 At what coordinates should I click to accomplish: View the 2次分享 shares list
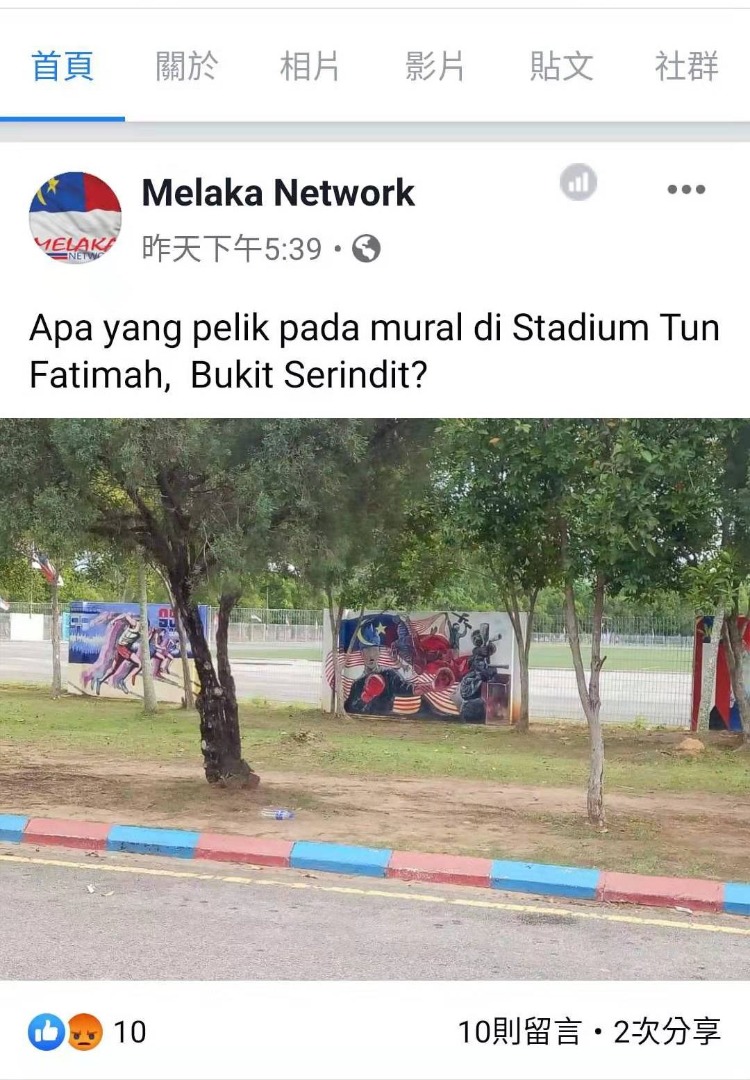tap(667, 1032)
